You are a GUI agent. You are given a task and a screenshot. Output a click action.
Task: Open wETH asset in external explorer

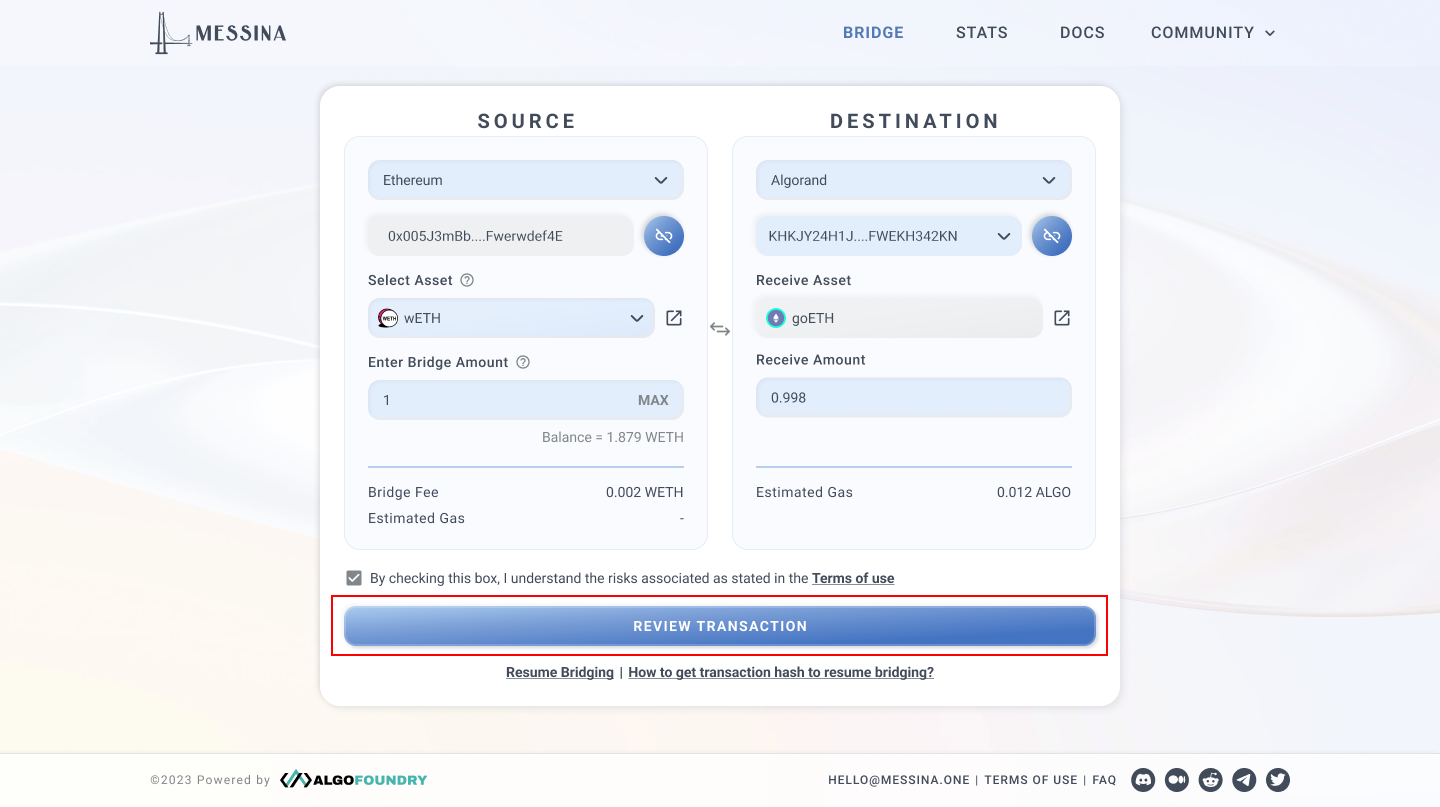click(x=674, y=318)
